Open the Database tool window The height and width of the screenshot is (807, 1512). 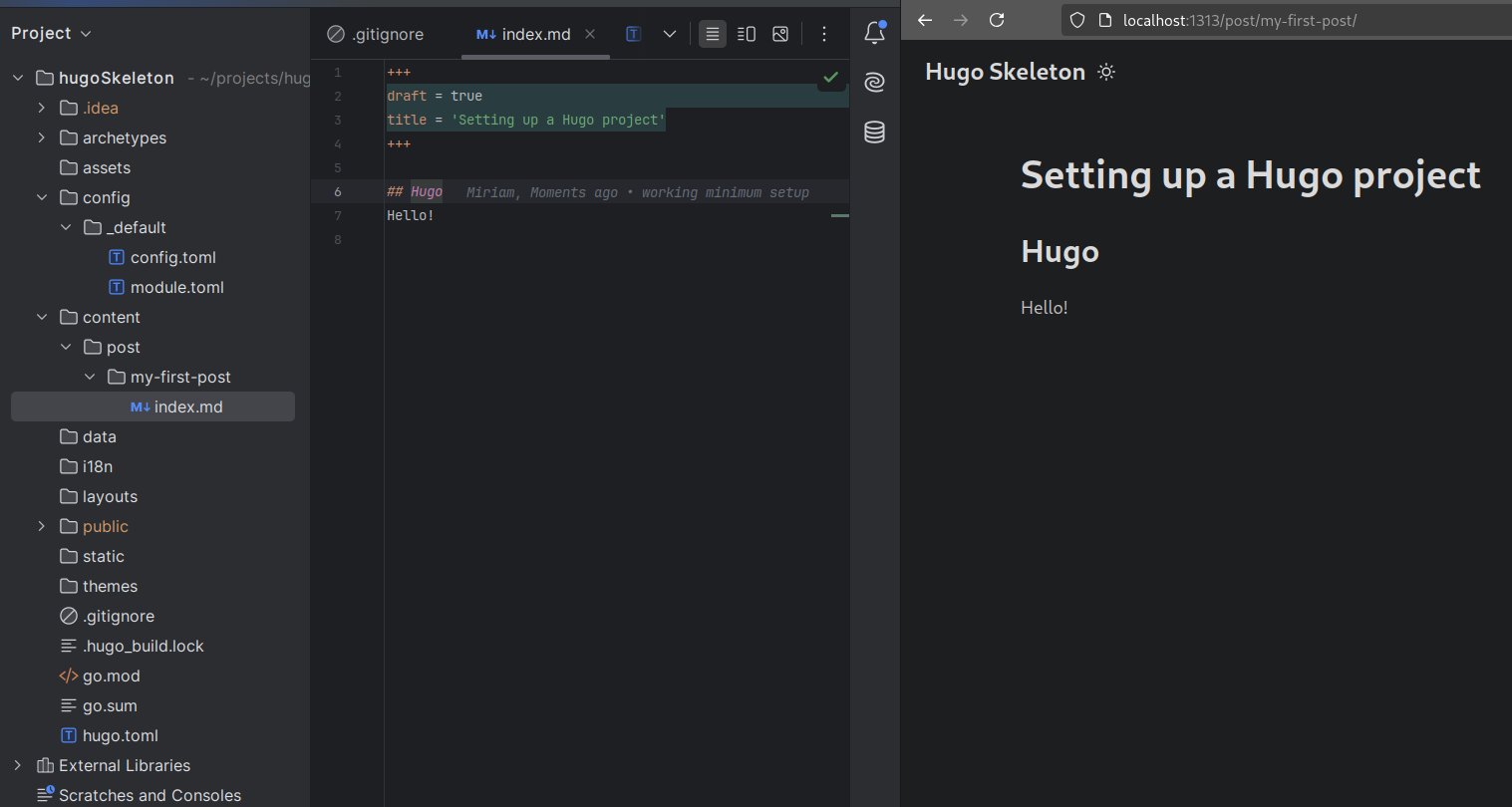coord(874,132)
